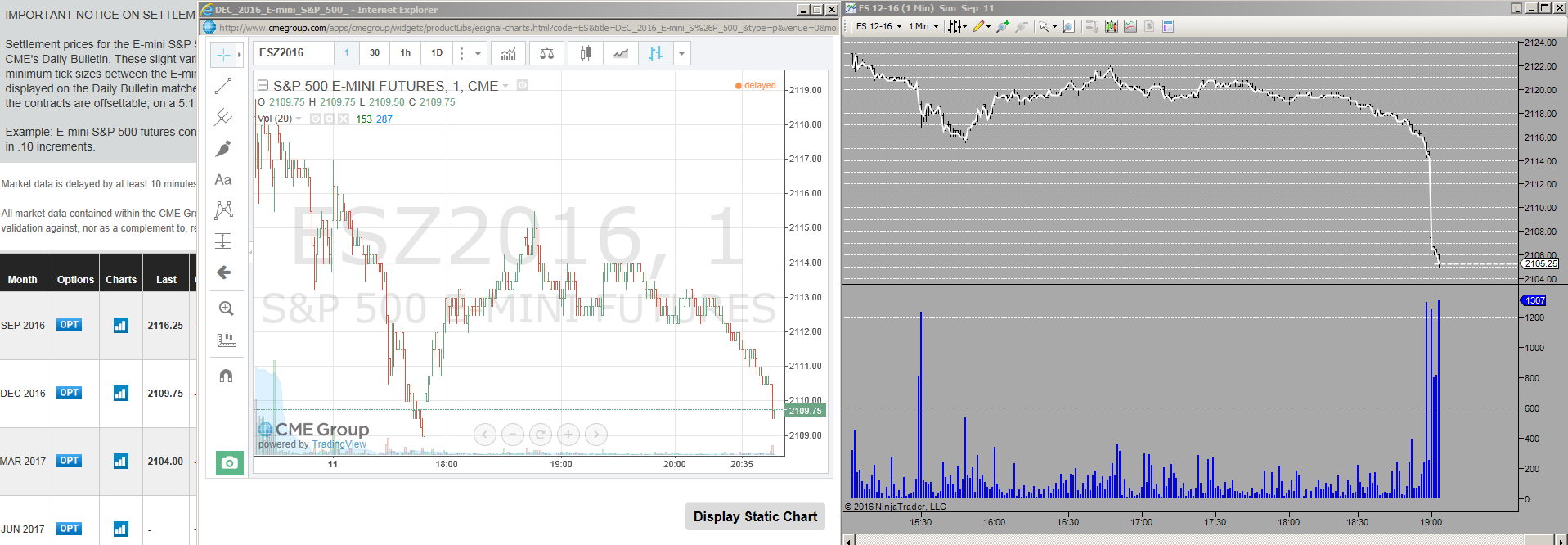Select the 30 minute interval
The height and width of the screenshot is (545, 1568).
[375, 53]
